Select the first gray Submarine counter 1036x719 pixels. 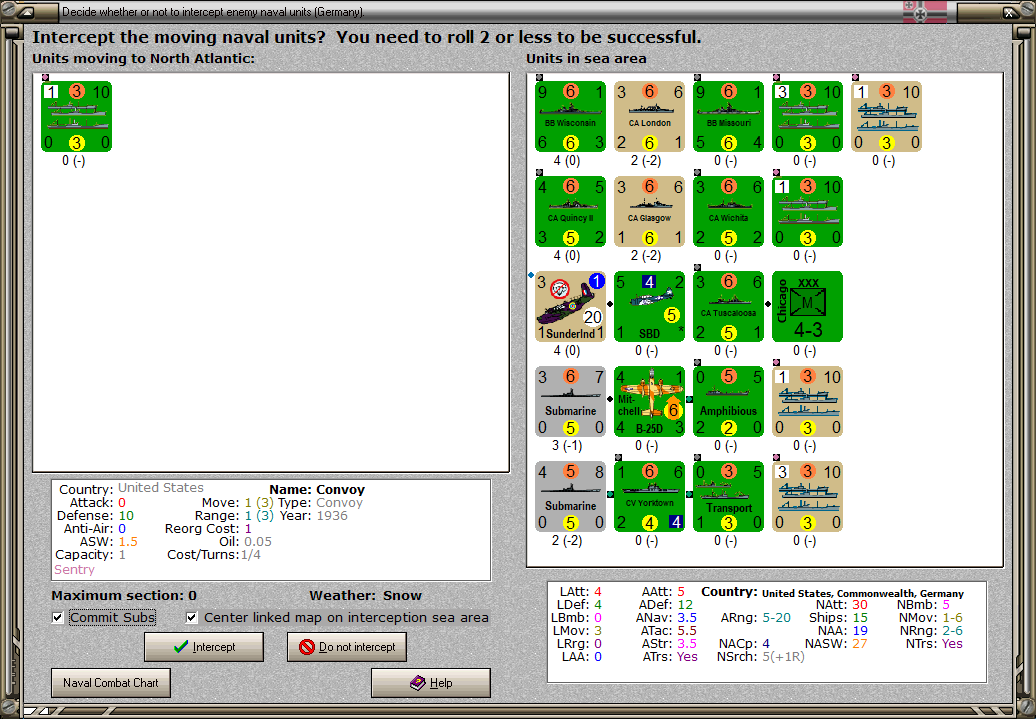click(570, 402)
